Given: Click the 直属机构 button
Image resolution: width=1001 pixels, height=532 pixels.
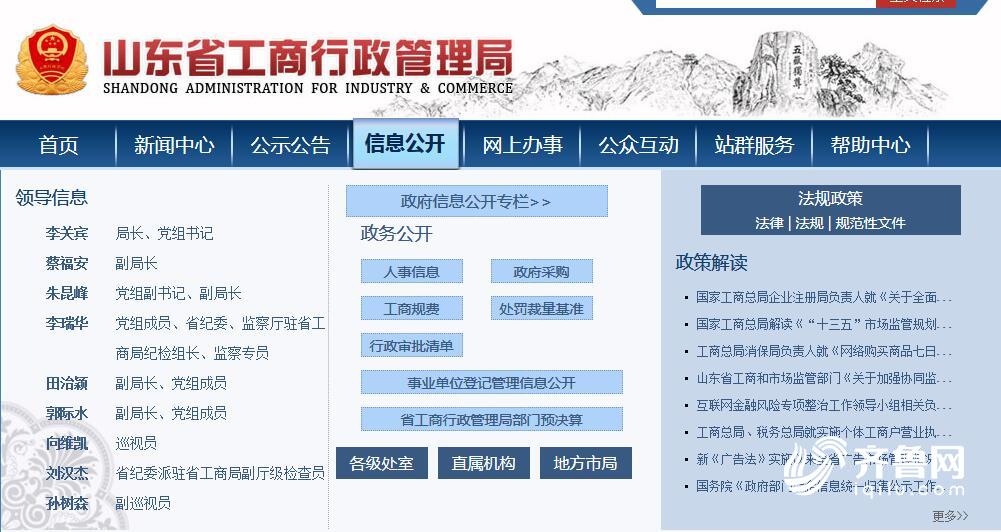Looking at the screenshot, I should [483, 463].
